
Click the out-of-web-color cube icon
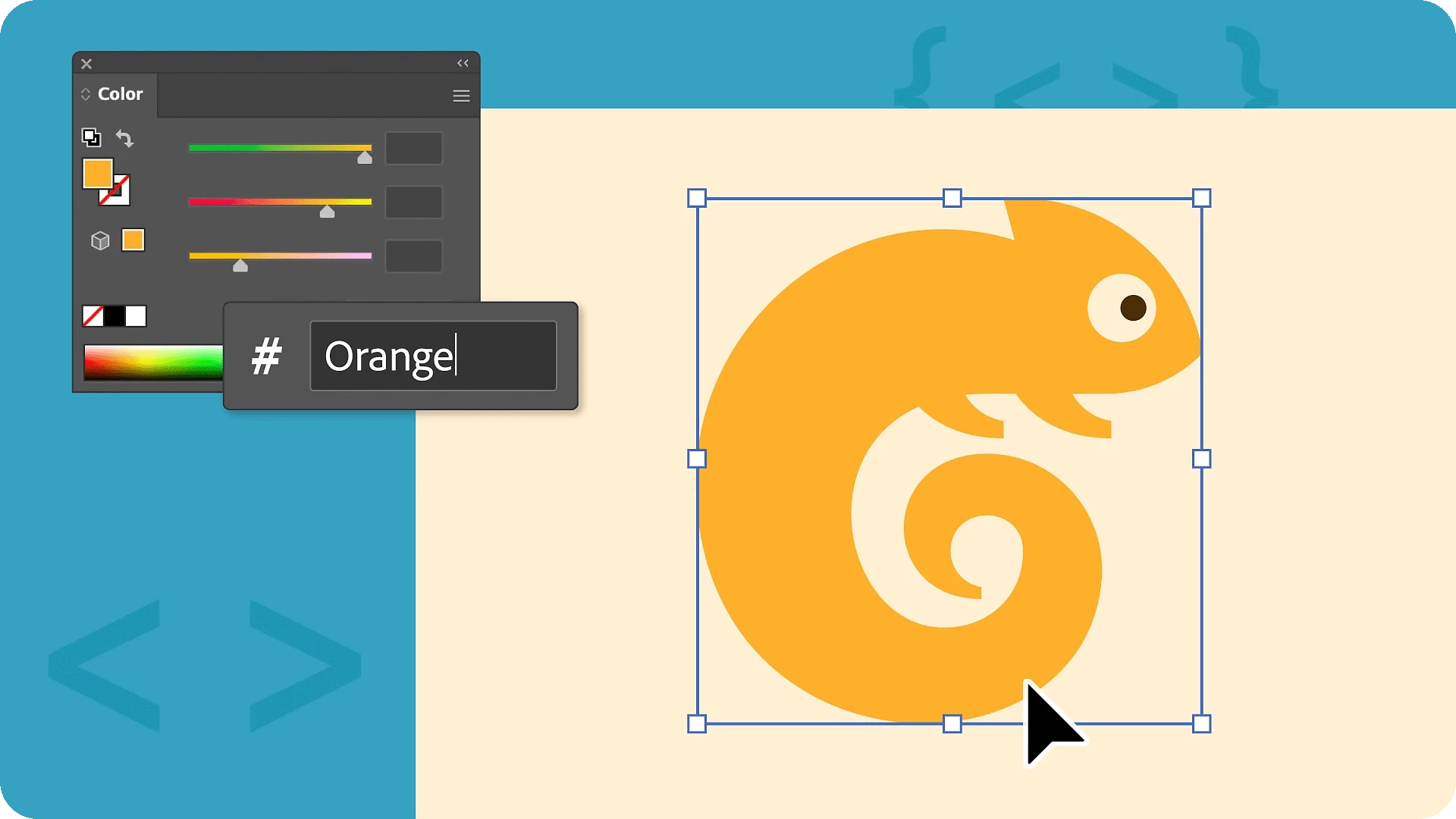click(100, 241)
